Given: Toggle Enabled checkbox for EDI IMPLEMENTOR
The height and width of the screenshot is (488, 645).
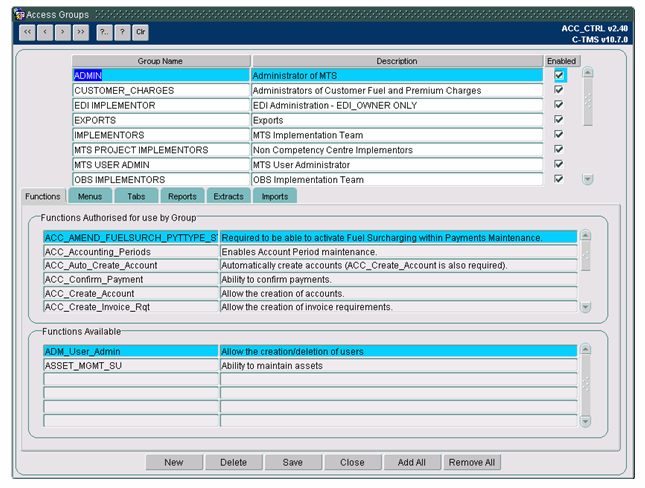Looking at the screenshot, I should (x=559, y=105).
